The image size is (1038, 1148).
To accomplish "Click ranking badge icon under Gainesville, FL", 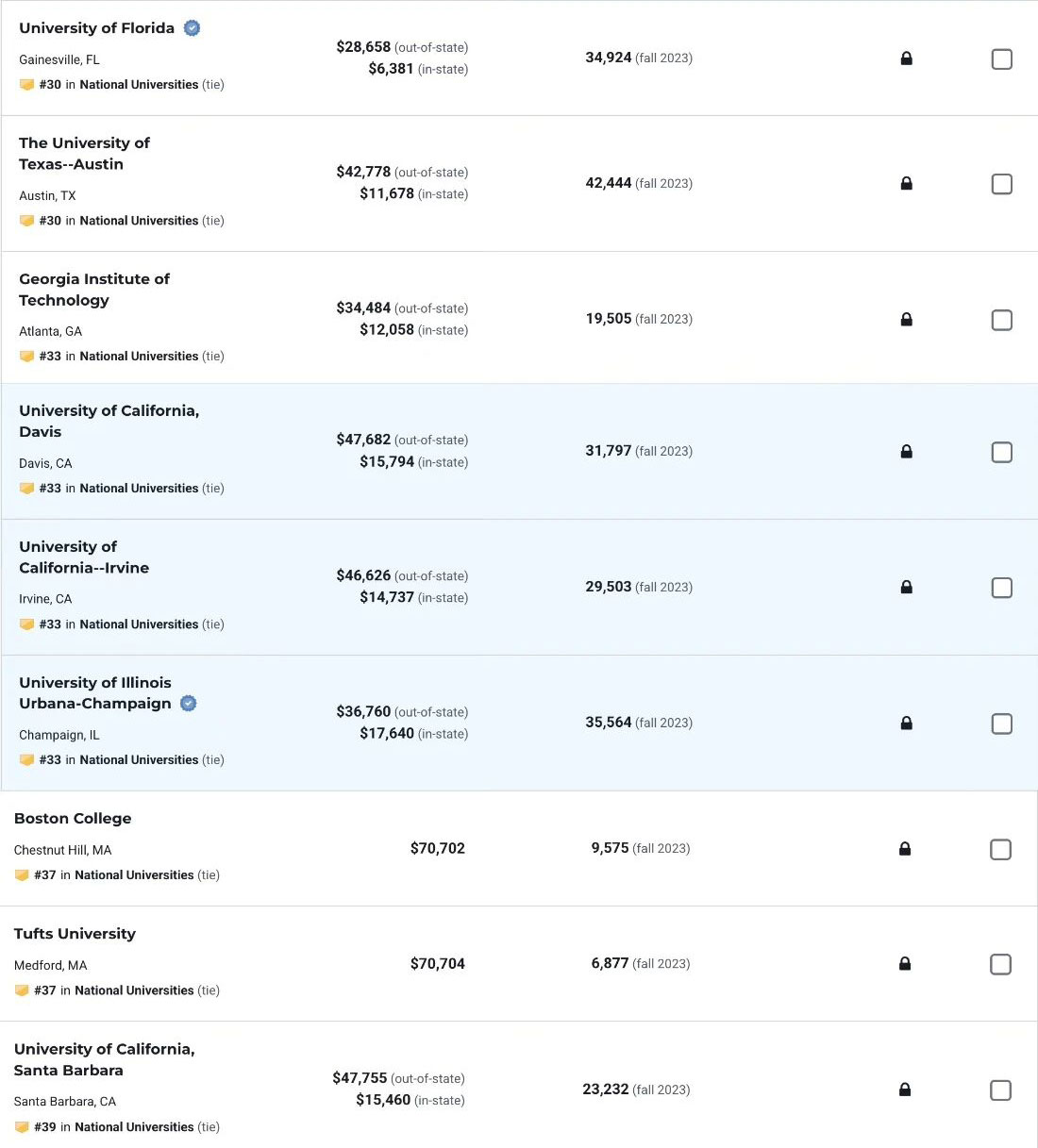I will coord(26,85).
